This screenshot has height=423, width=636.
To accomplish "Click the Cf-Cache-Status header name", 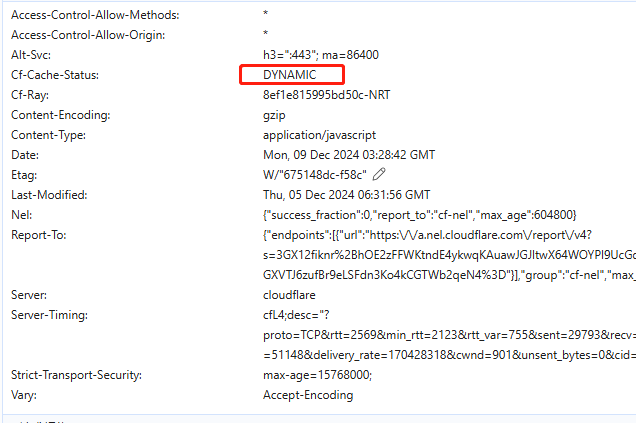I will 55,75.
